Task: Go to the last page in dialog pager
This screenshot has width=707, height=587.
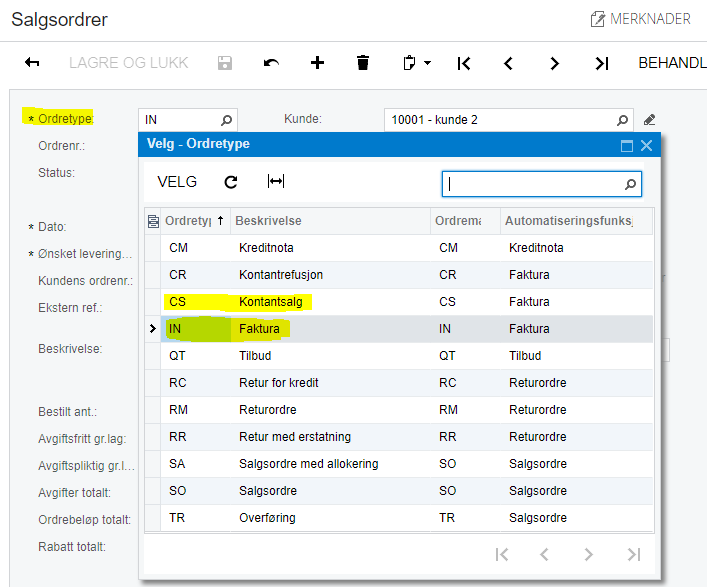Action: pos(634,555)
